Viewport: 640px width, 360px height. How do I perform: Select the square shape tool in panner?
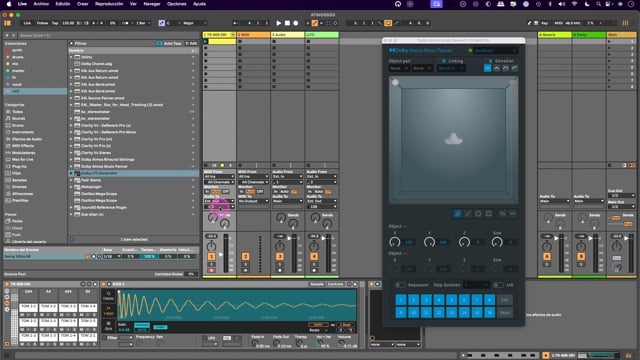coord(489,214)
